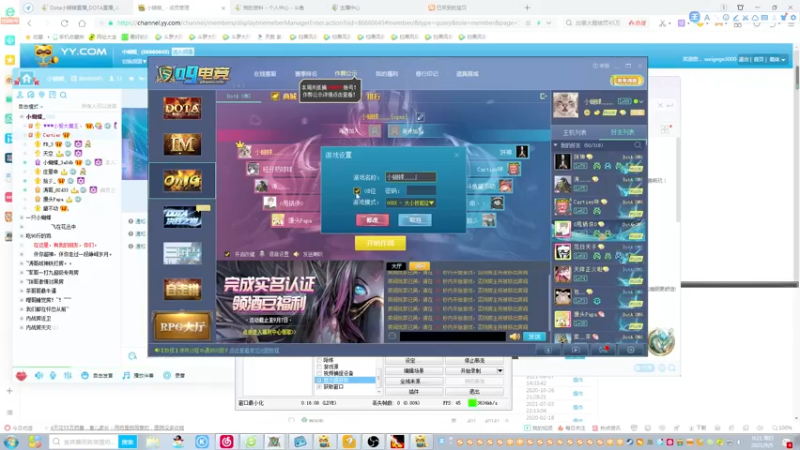Click the edit pencil icon beside room name

420,117
